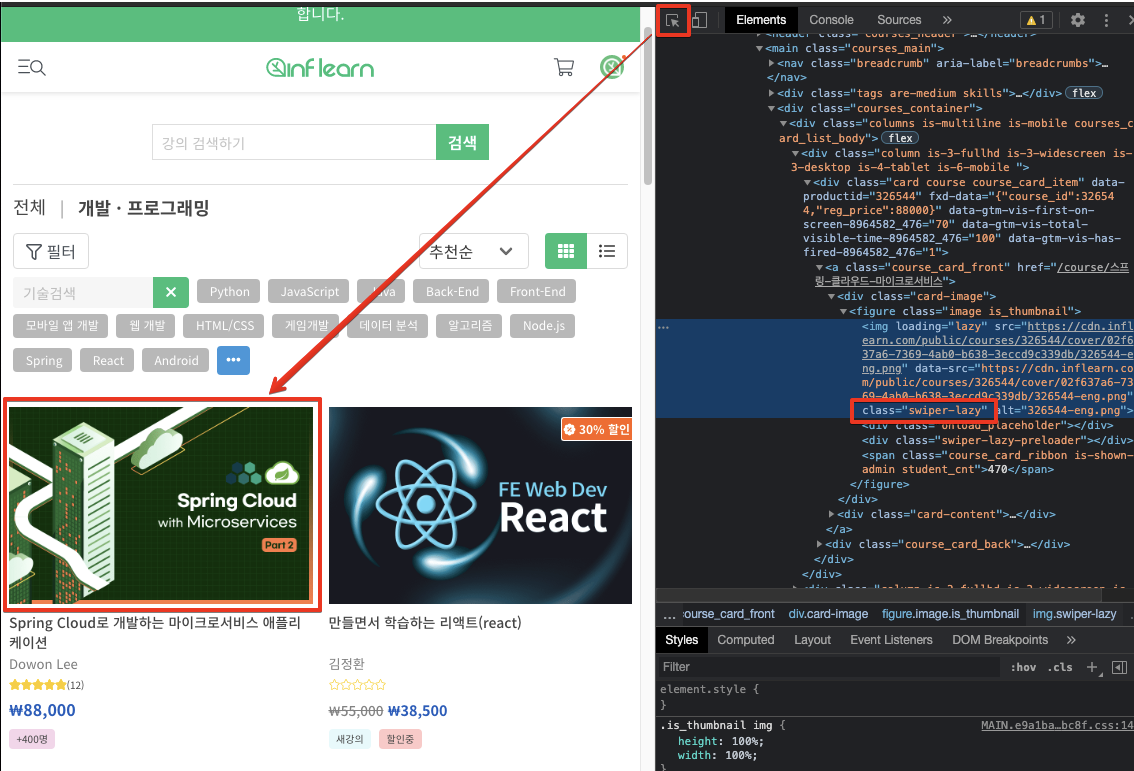This screenshot has height=771, width=1134.
Task: Select the Back-End skill tag
Action: point(452,291)
